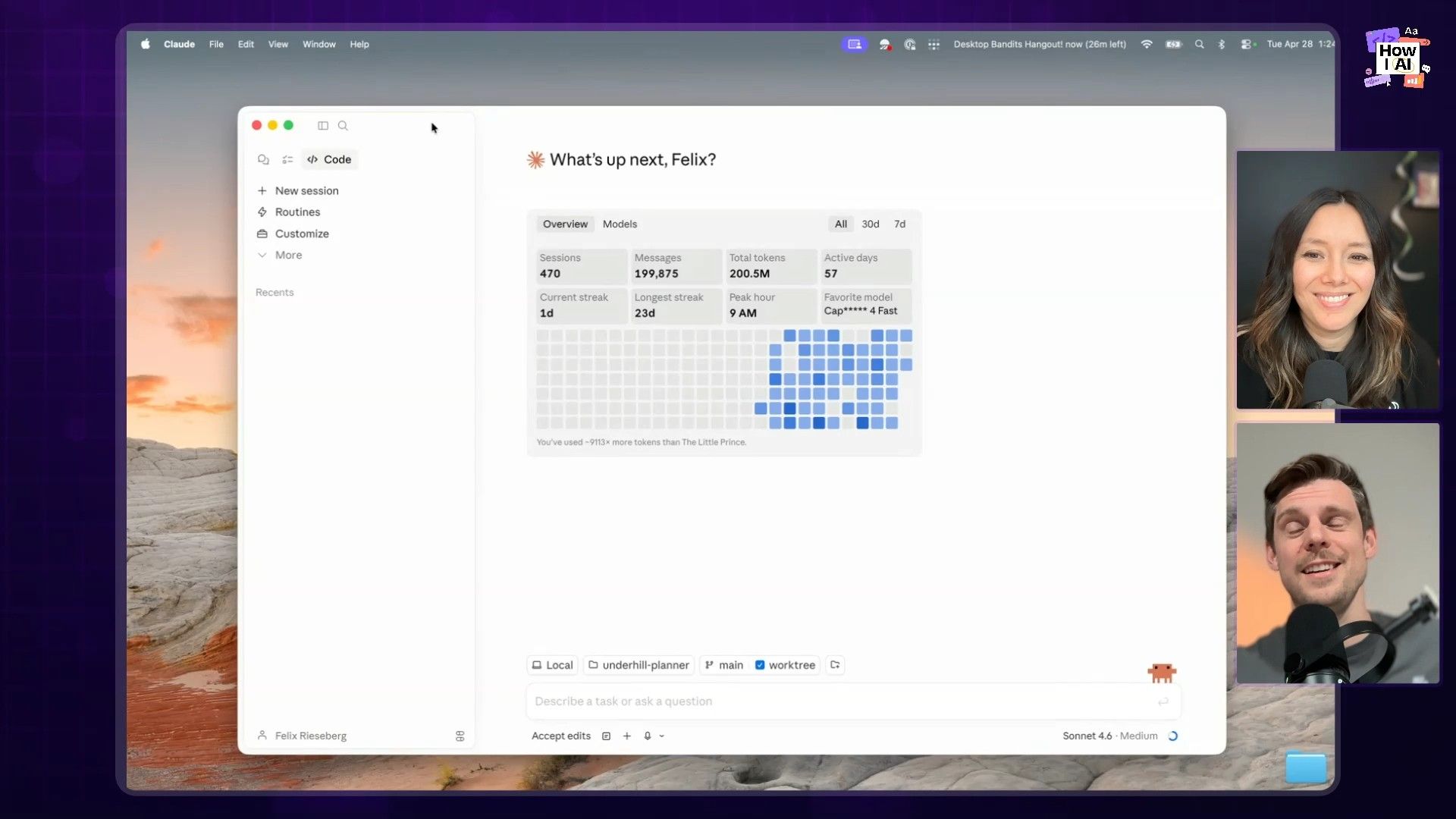Click the plan document icon beside Accept edits
Viewport: 1456px width, 819px height.
click(x=606, y=736)
